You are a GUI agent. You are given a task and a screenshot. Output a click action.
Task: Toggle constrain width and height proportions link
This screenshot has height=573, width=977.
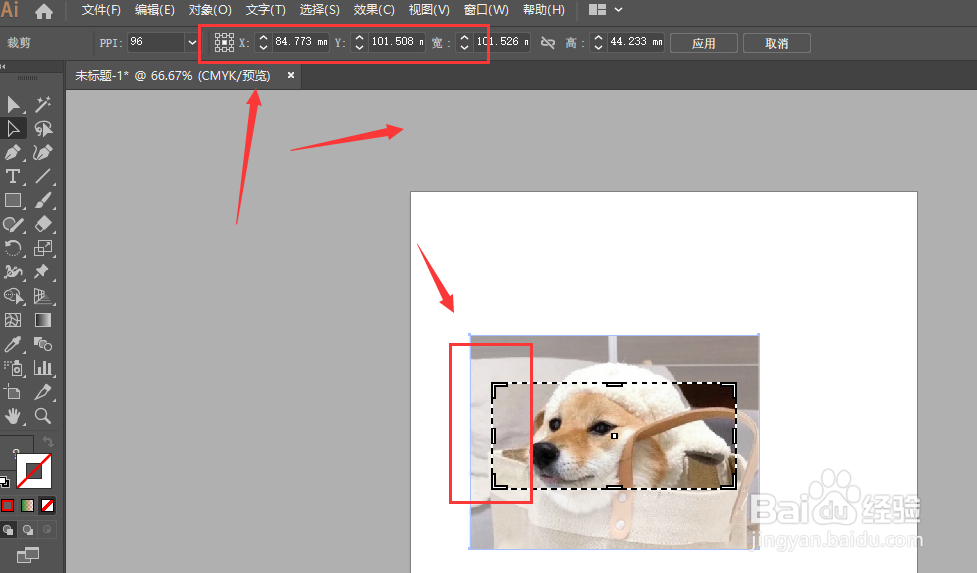548,42
